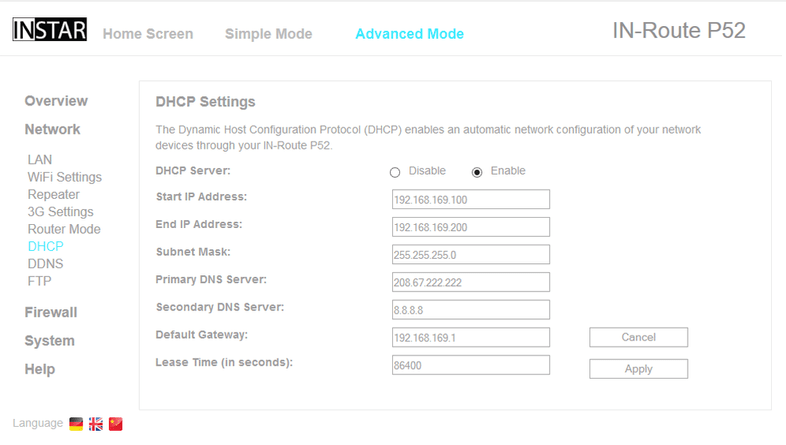This screenshot has width=786, height=445.
Task: Expand the System sidebar section
Action: 49,341
